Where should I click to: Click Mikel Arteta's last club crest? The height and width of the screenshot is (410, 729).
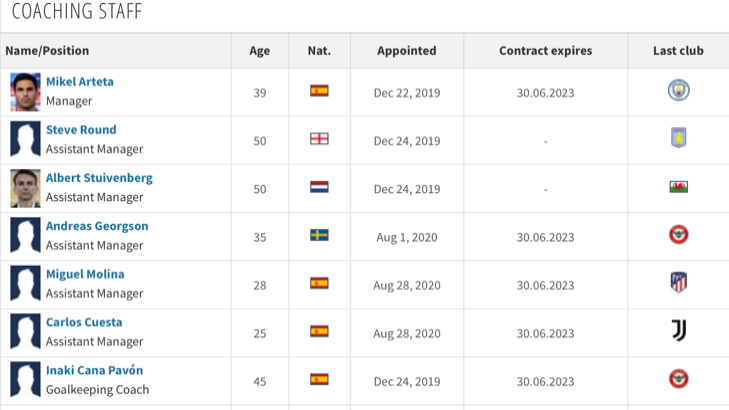(x=678, y=91)
